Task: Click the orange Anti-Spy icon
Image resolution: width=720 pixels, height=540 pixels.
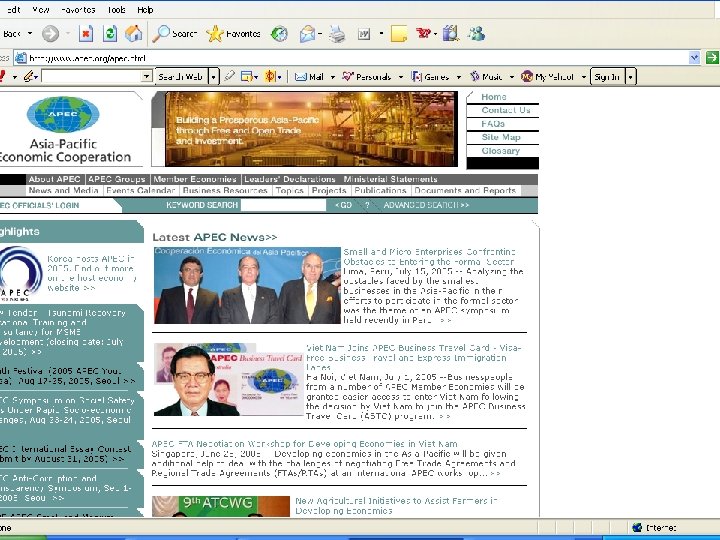Action: (270, 77)
